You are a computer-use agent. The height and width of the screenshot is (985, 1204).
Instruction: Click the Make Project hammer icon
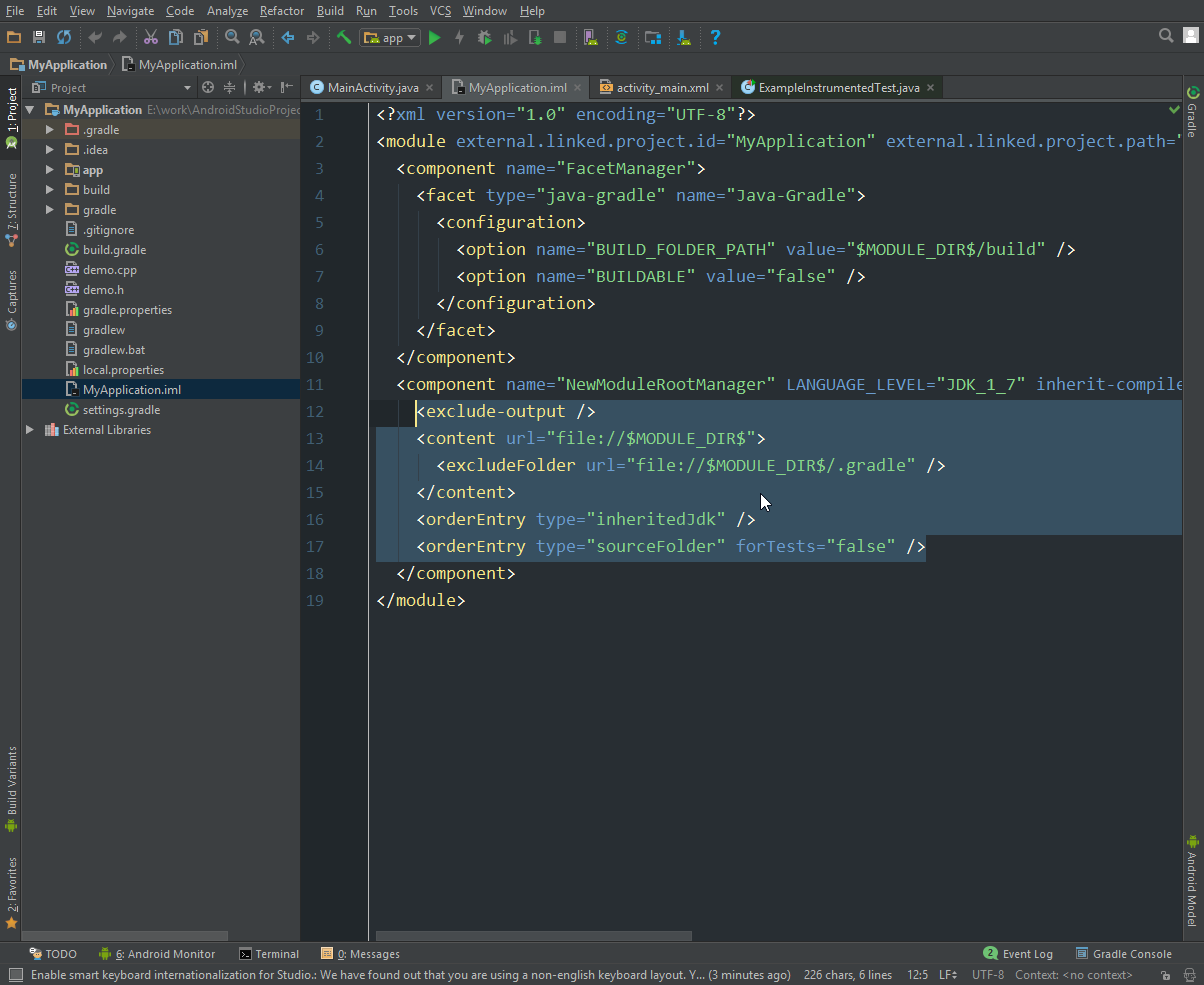343,38
